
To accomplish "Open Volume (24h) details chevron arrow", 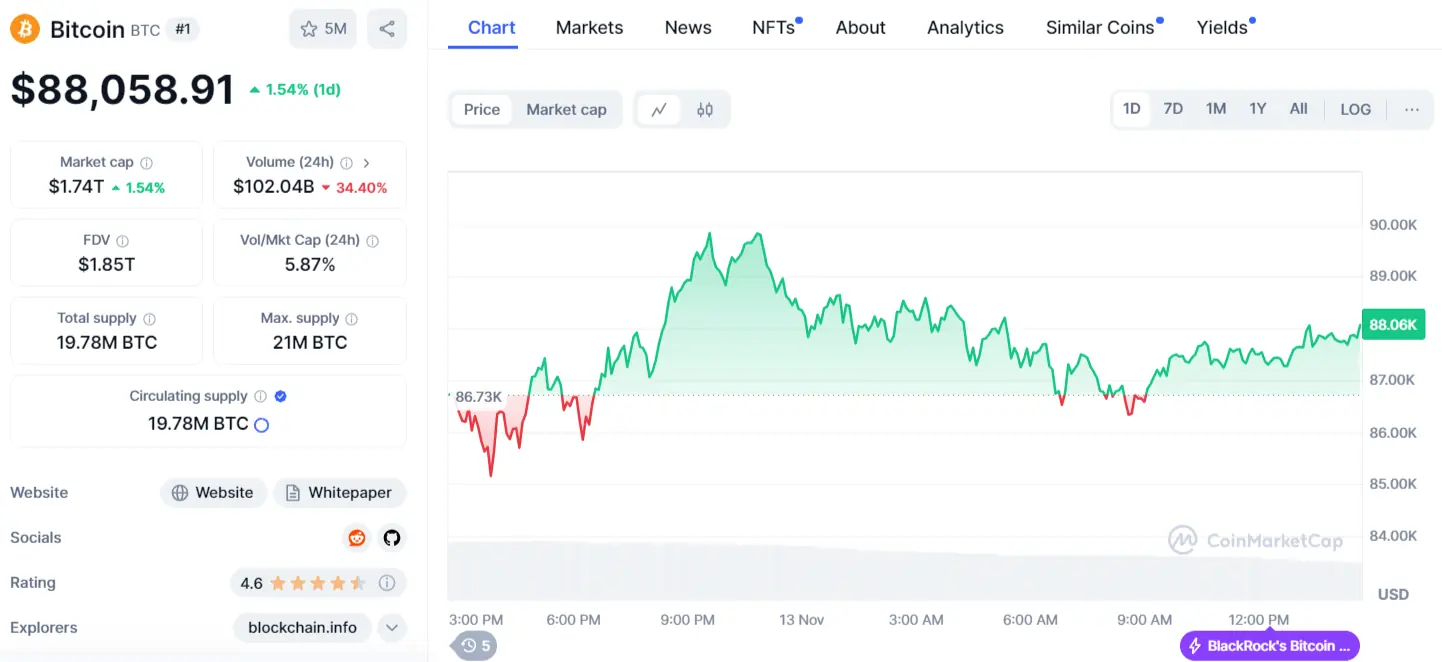I will (x=367, y=162).
